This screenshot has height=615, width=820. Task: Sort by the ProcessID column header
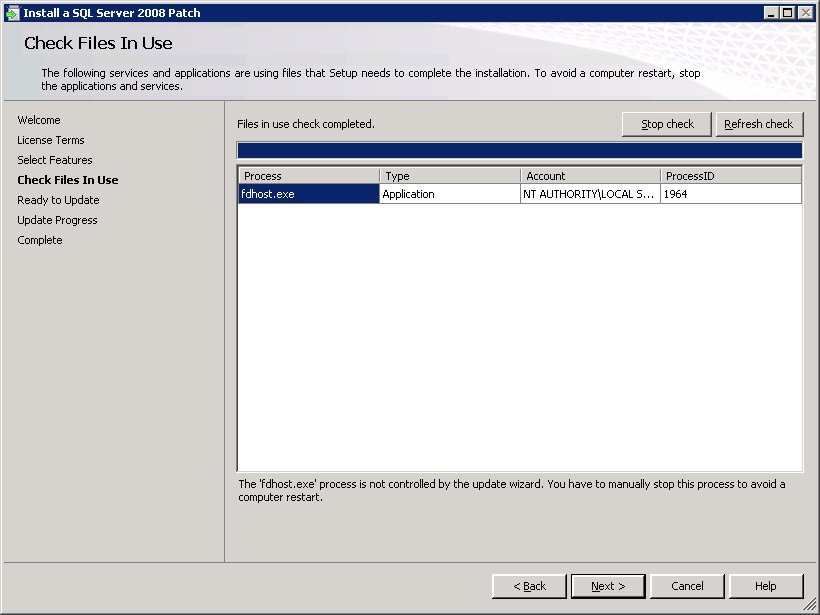click(731, 176)
